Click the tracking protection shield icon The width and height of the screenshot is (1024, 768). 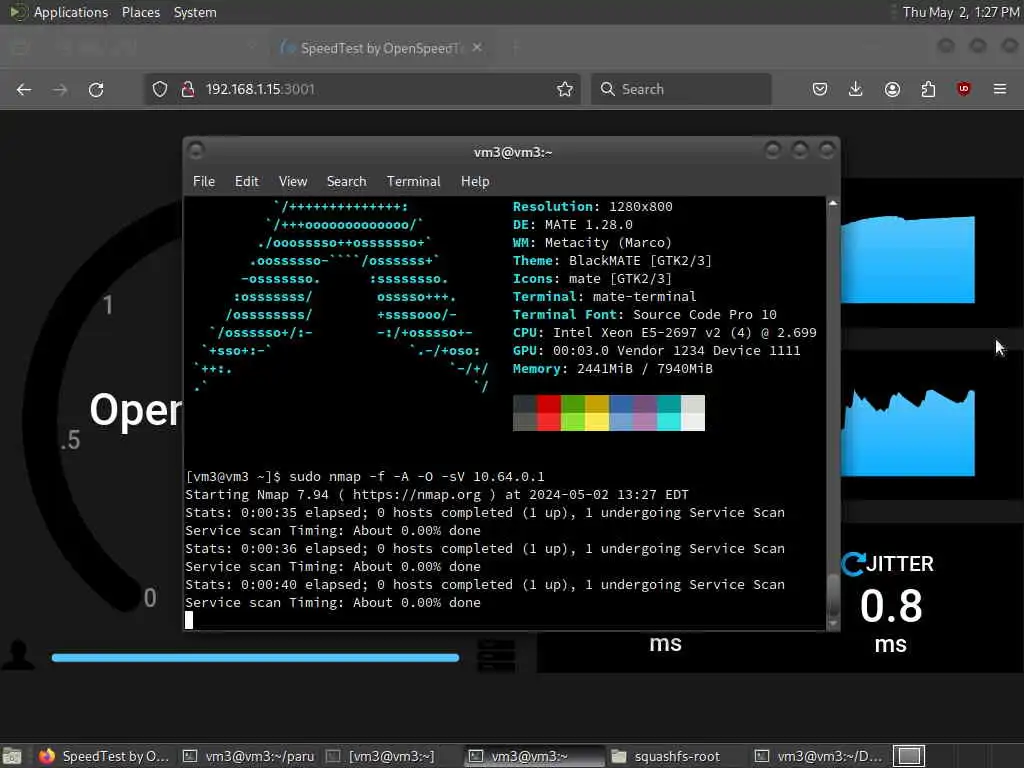tap(160, 89)
